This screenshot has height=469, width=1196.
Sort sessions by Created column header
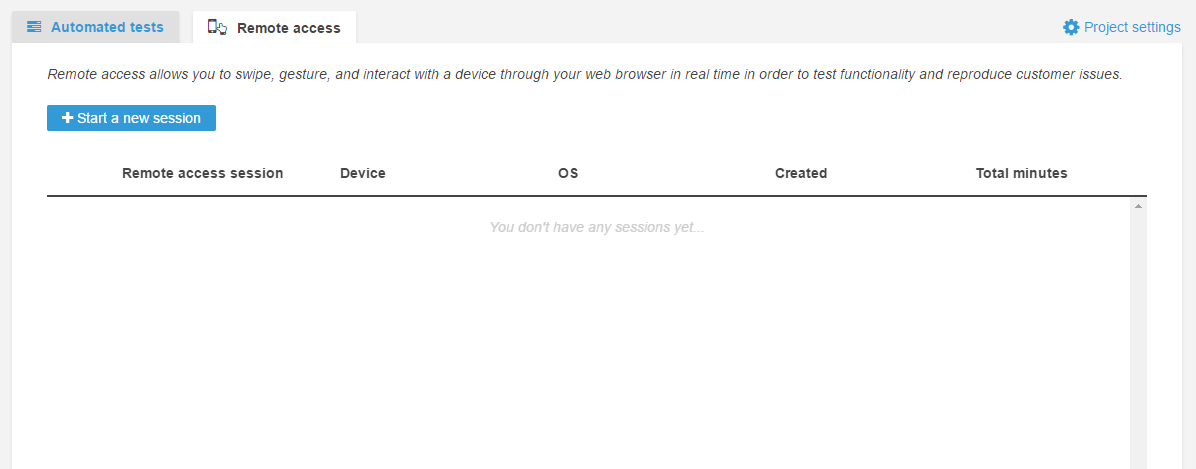coord(800,173)
